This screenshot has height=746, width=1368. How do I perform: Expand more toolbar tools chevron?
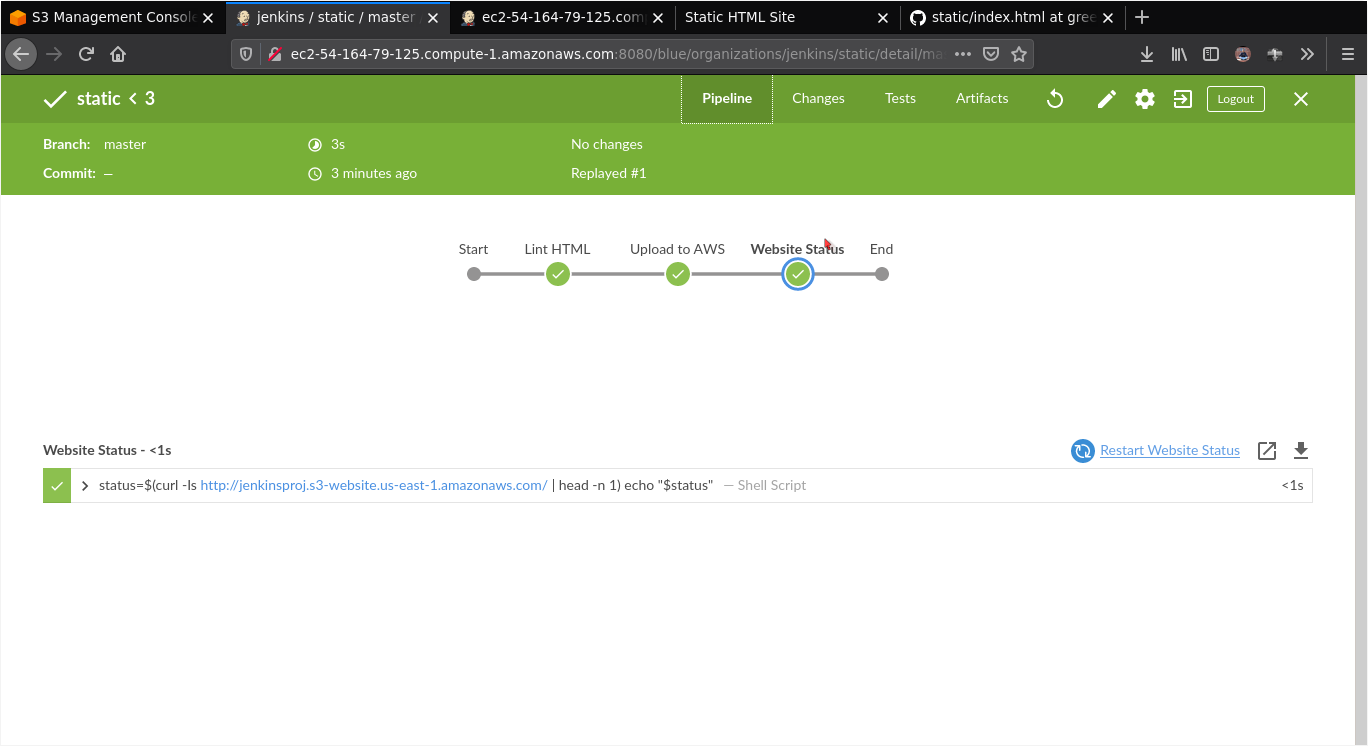click(1307, 54)
